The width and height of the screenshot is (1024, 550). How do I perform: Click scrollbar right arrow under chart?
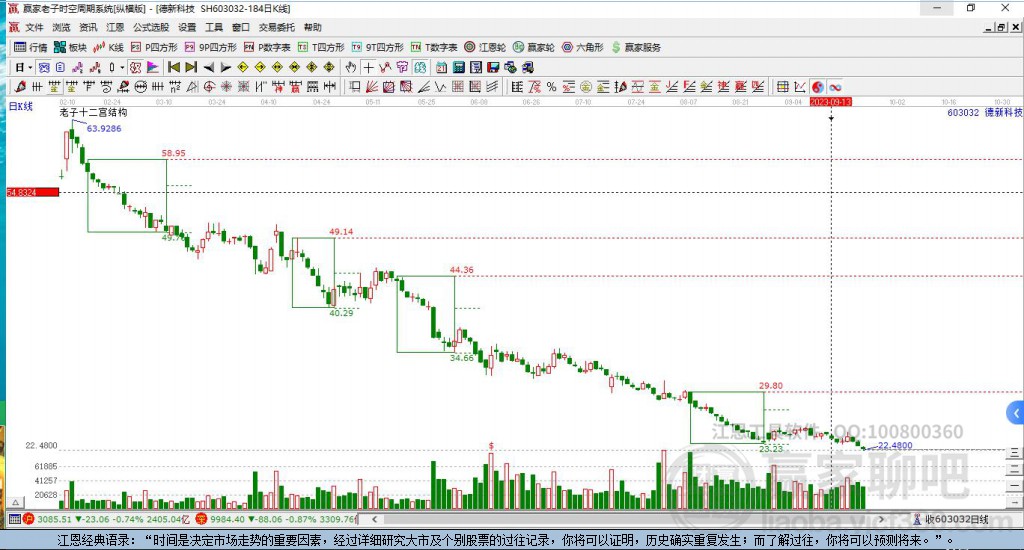click(881, 519)
